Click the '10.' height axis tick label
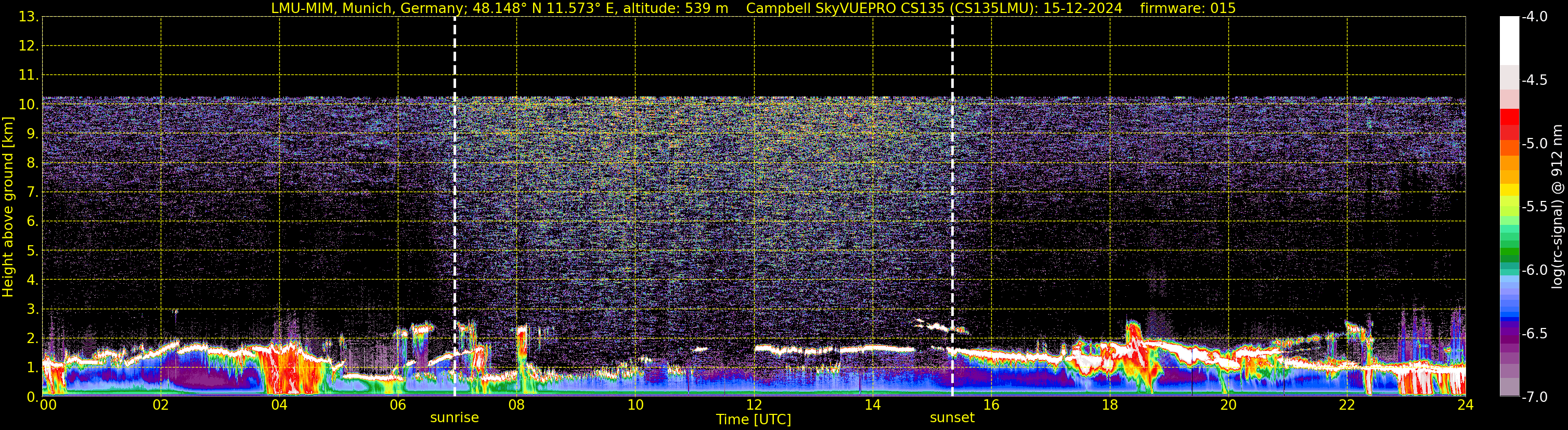 pos(28,105)
